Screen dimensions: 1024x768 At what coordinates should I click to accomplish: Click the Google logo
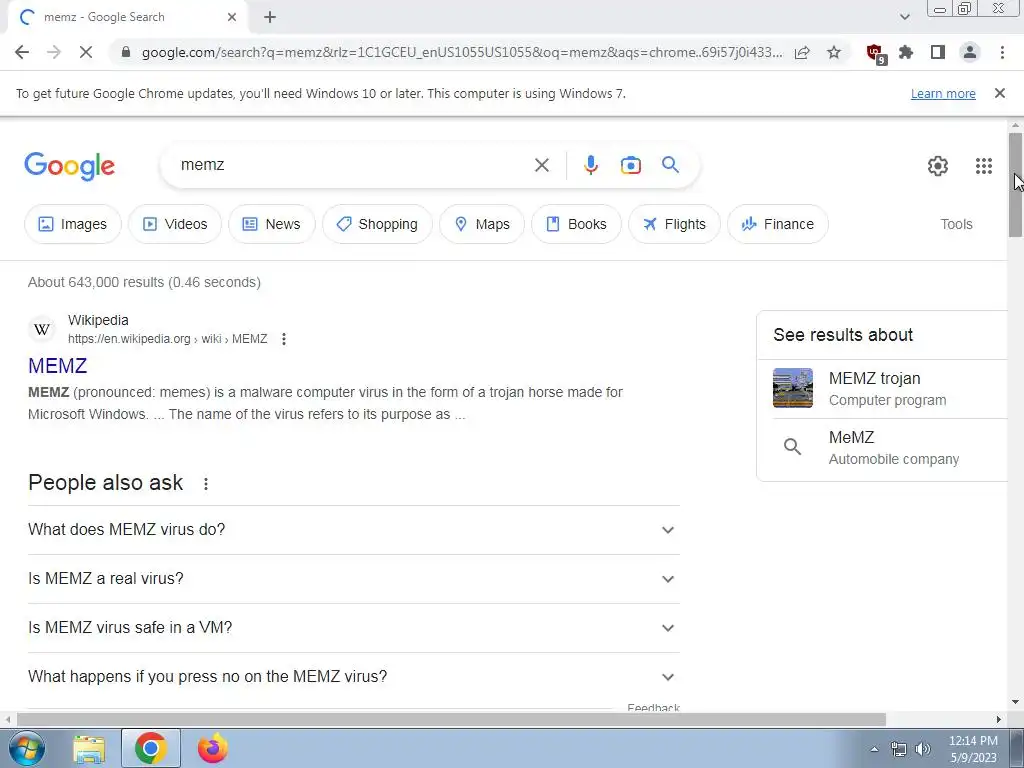pyautogui.click(x=69, y=166)
